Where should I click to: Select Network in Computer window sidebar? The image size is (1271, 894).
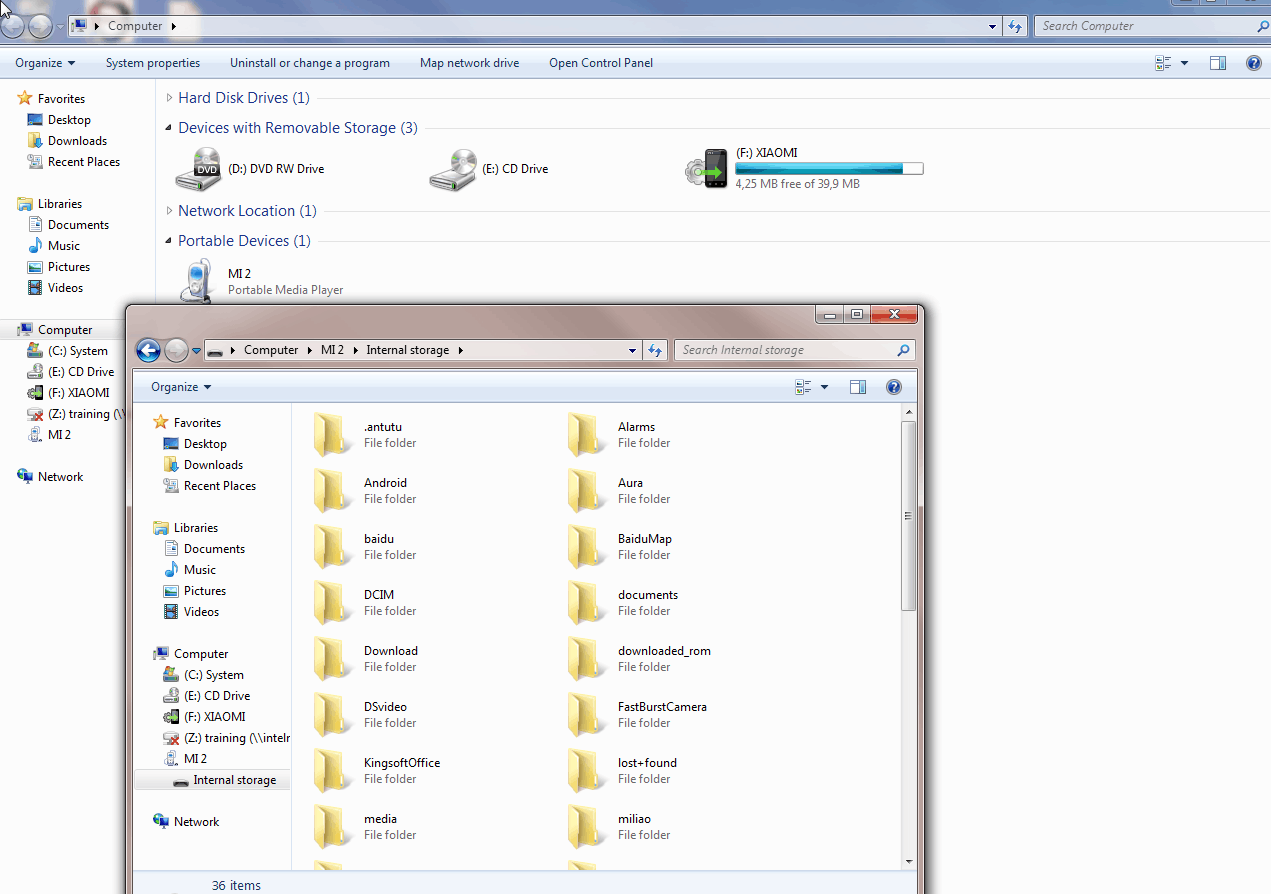click(60, 477)
